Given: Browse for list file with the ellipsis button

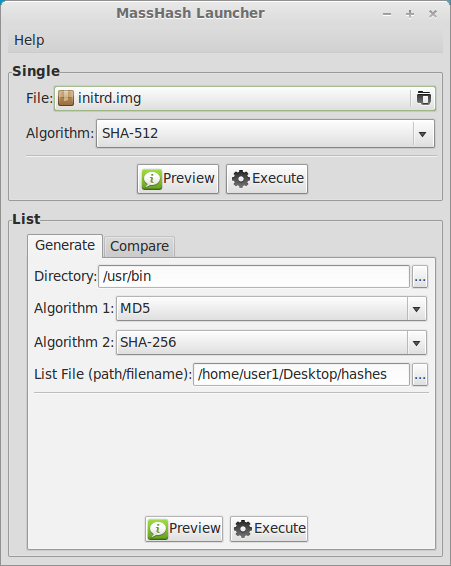Looking at the screenshot, I should (x=420, y=375).
